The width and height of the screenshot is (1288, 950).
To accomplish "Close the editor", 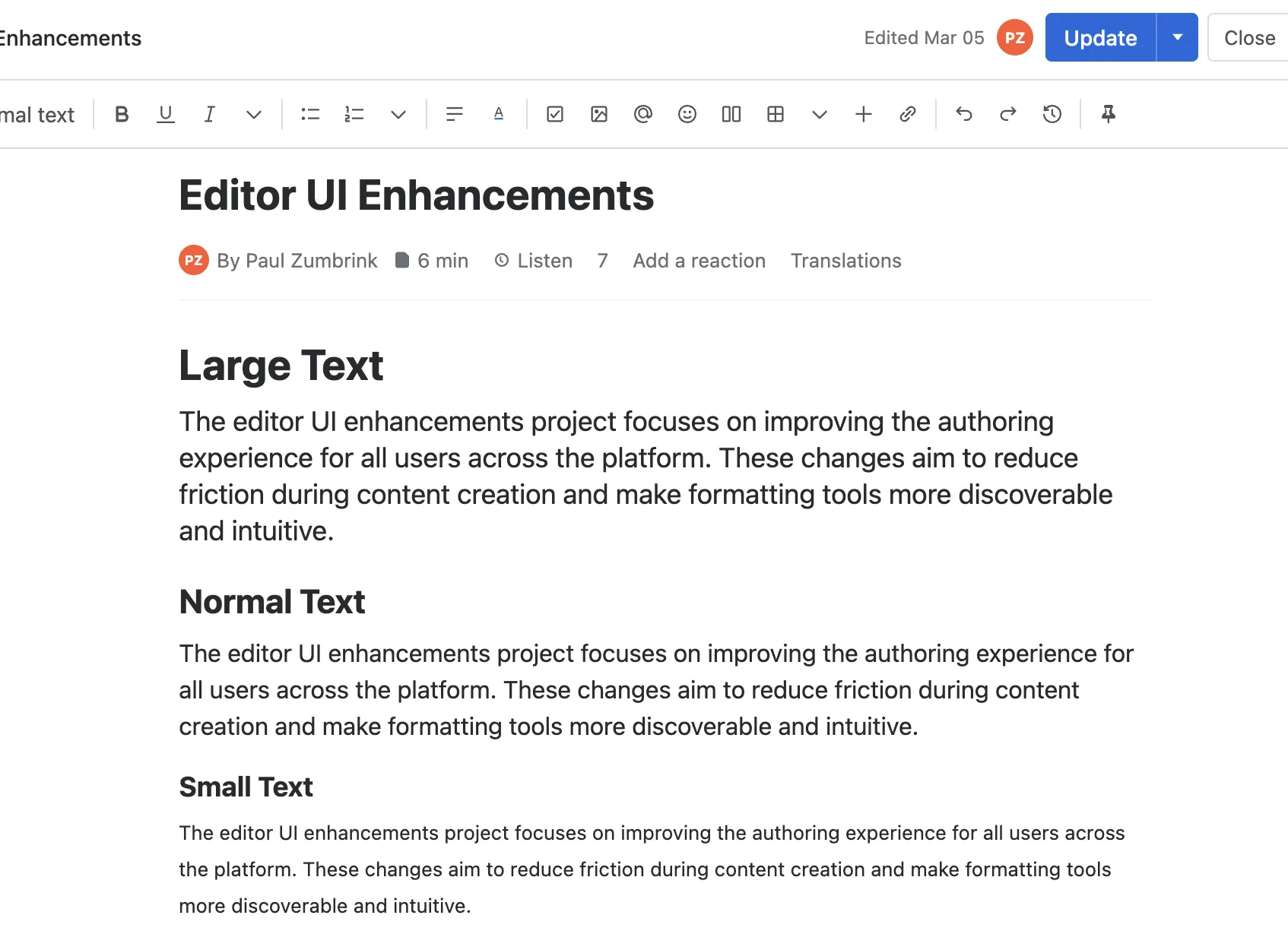I will pyautogui.click(x=1249, y=38).
